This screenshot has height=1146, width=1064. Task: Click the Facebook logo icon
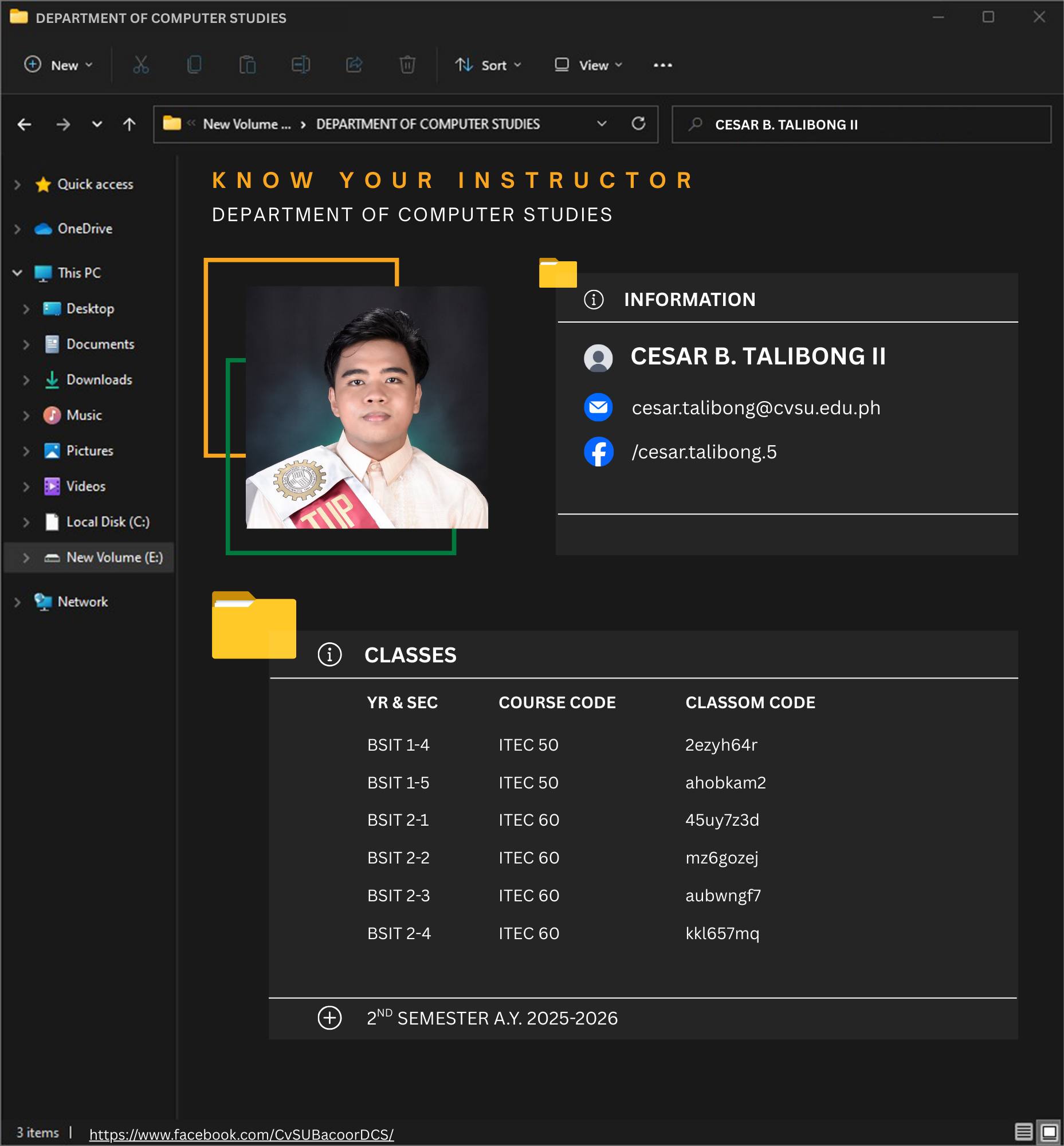coord(598,452)
